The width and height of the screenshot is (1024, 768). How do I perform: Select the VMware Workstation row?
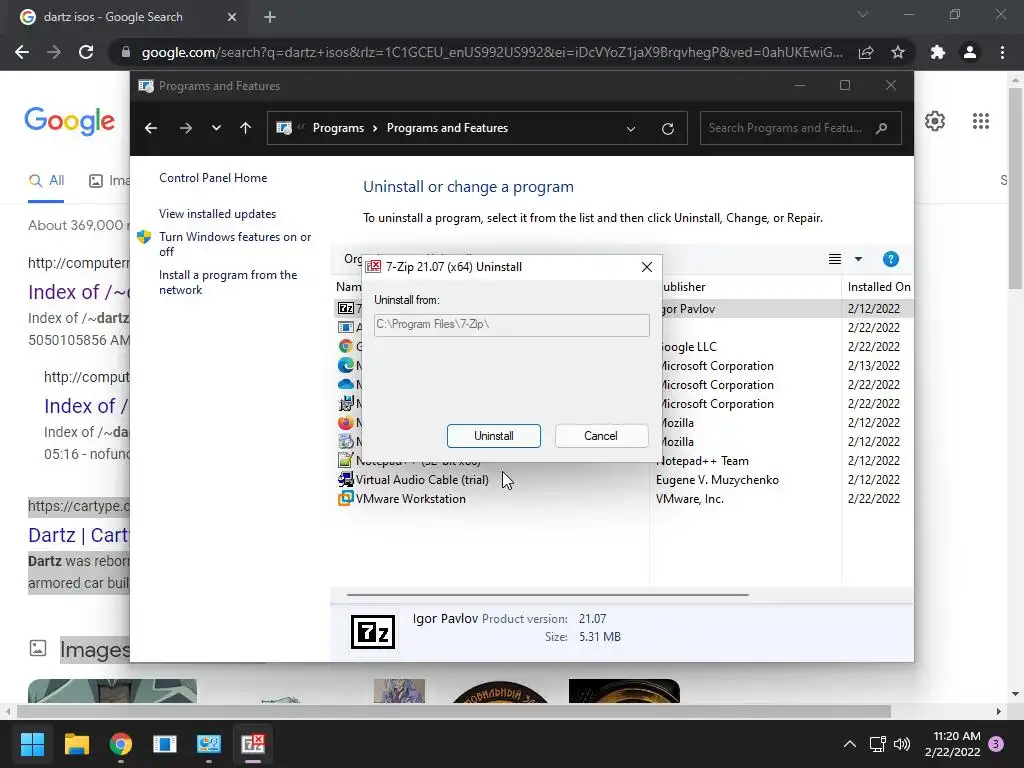coord(624,499)
